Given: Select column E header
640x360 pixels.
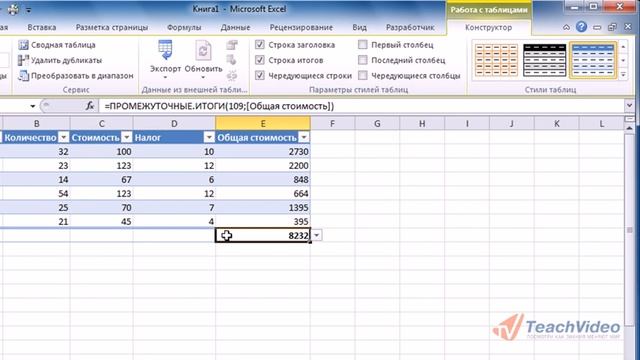Looking at the screenshot, I should 263,123.
